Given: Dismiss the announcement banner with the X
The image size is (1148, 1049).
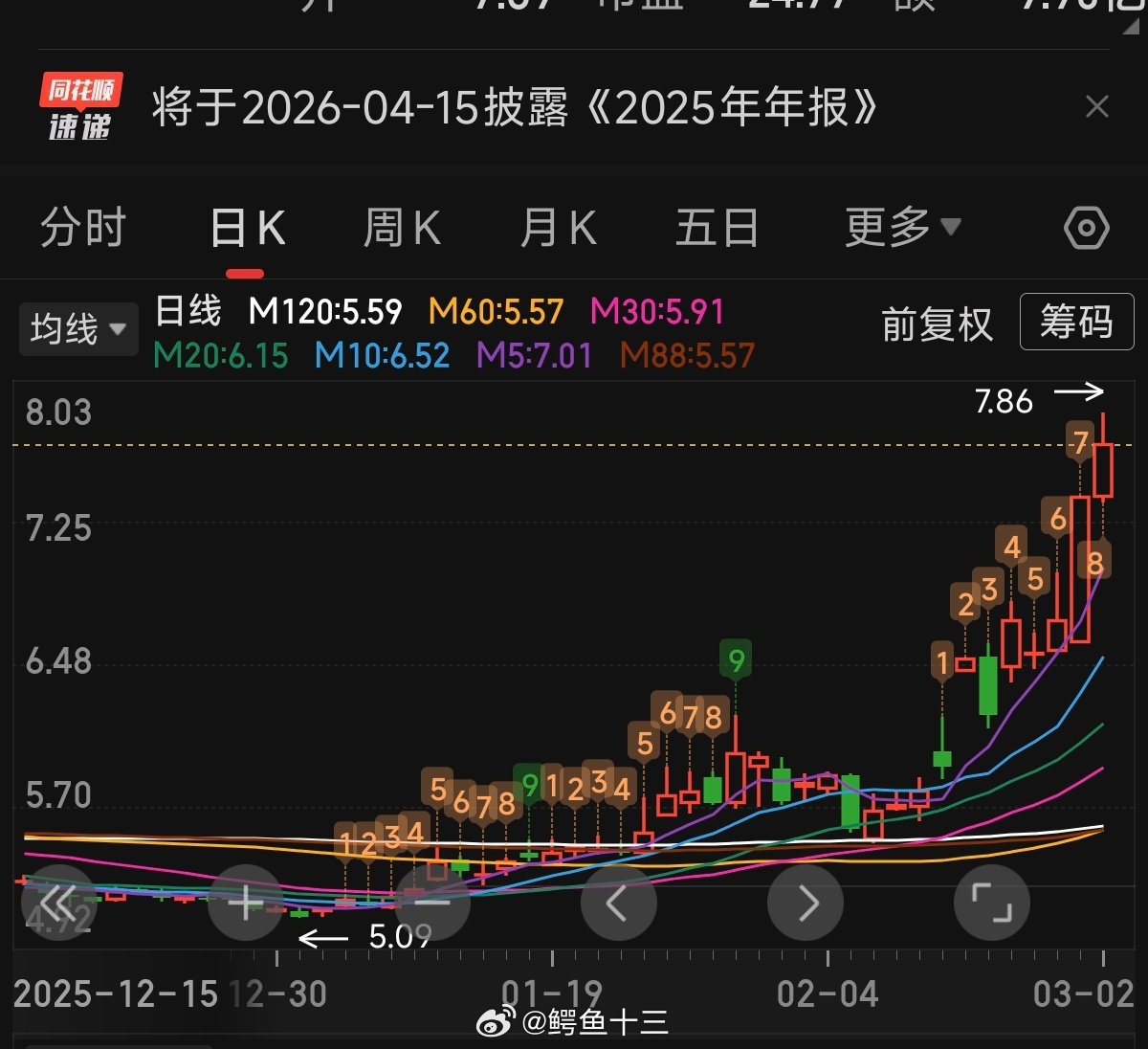Looking at the screenshot, I should [x=1096, y=106].
